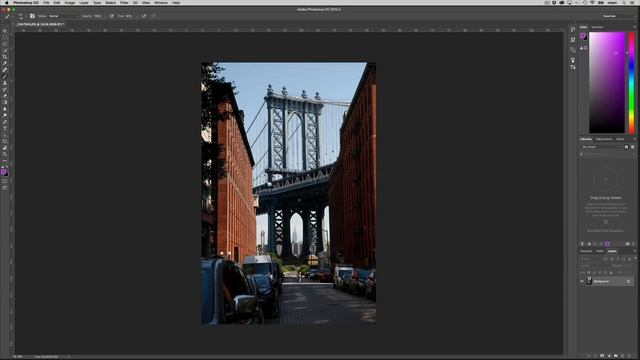Image resolution: width=640 pixels, height=360 pixels.
Task: Select the Eraser tool
Action: pyautogui.click(x=5, y=96)
